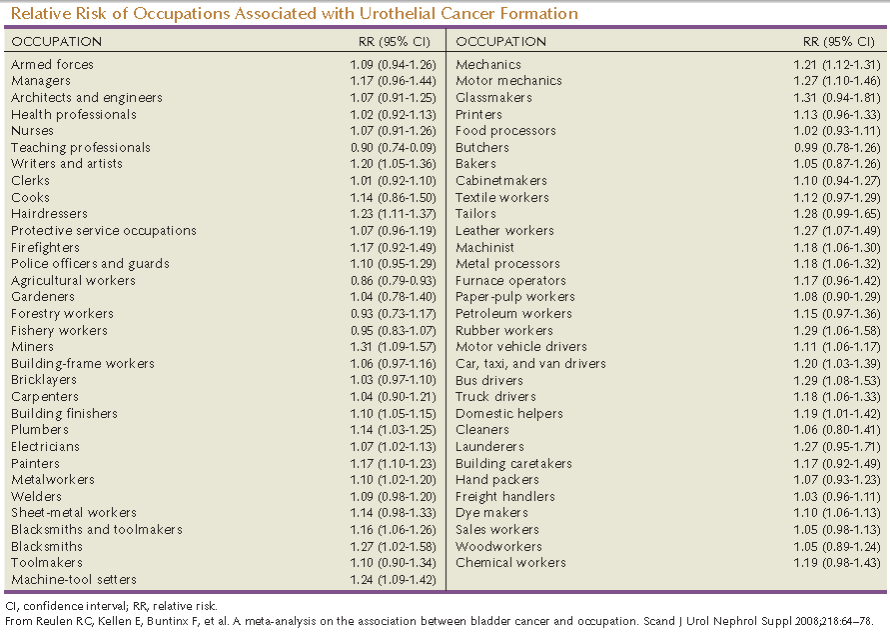Select the 'Metal processors' label

[x=507, y=263]
